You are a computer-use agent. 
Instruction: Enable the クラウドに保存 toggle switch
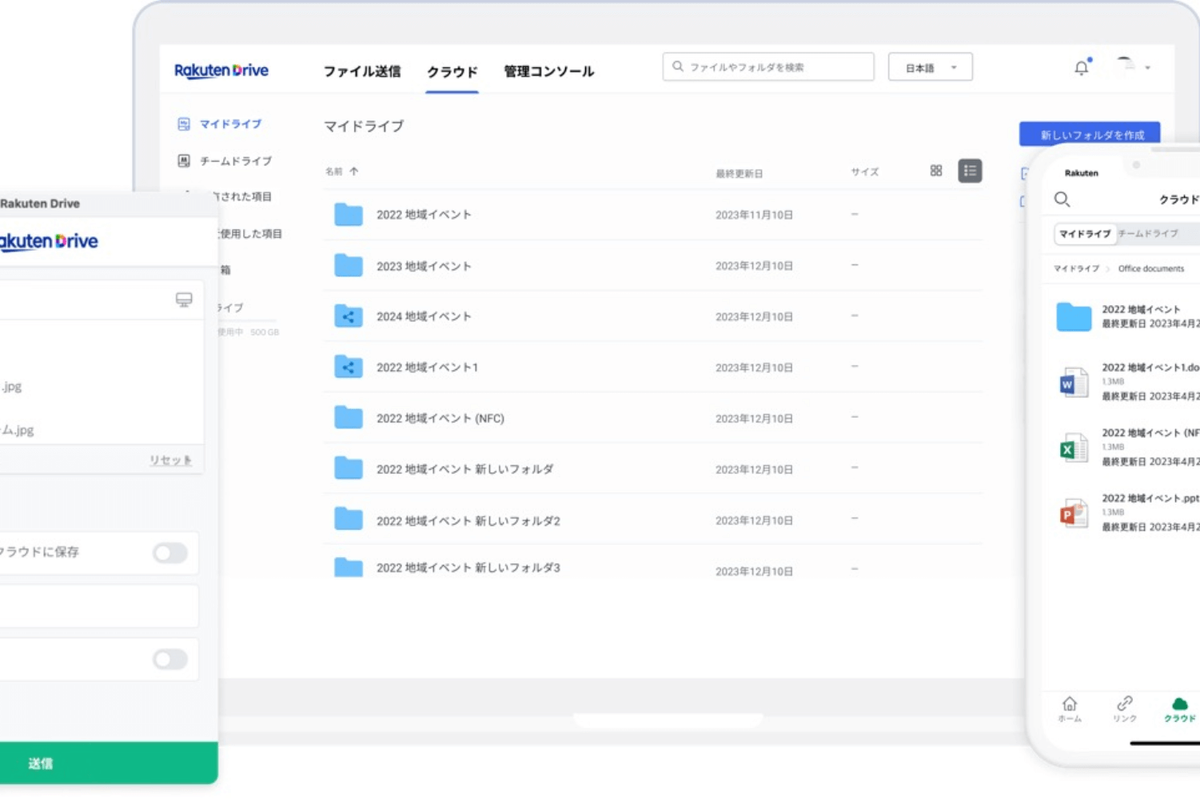pos(170,553)
